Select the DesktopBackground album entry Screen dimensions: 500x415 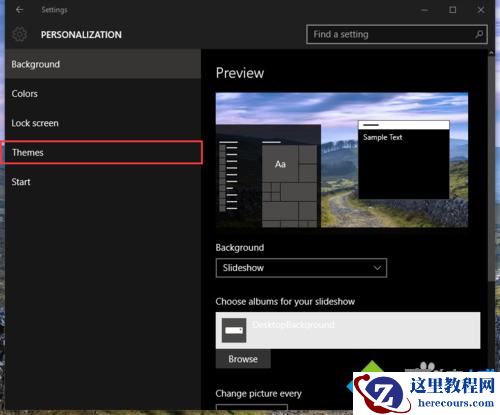pyautogui.click(x=348, y=330)
